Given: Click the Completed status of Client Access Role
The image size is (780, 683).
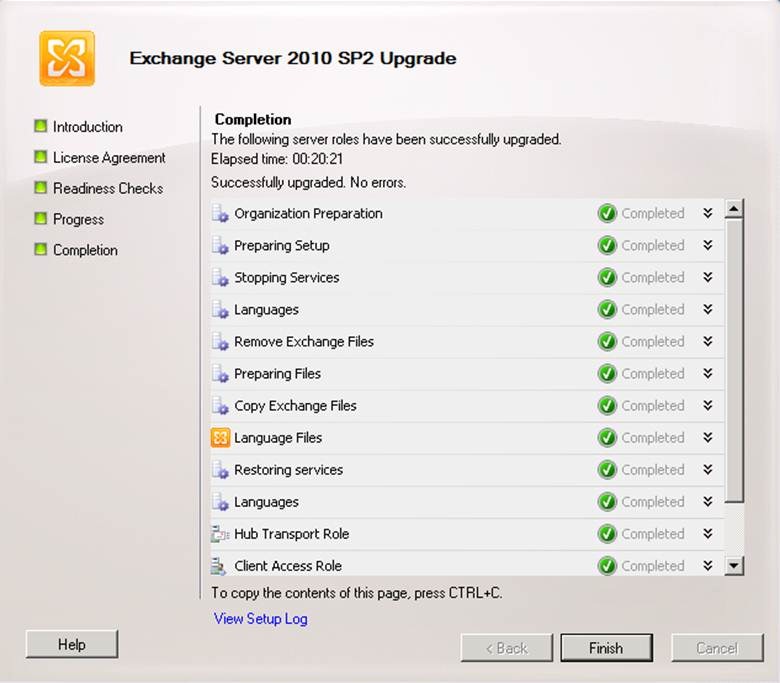Looking at the screenshot, I should point(653,566).
